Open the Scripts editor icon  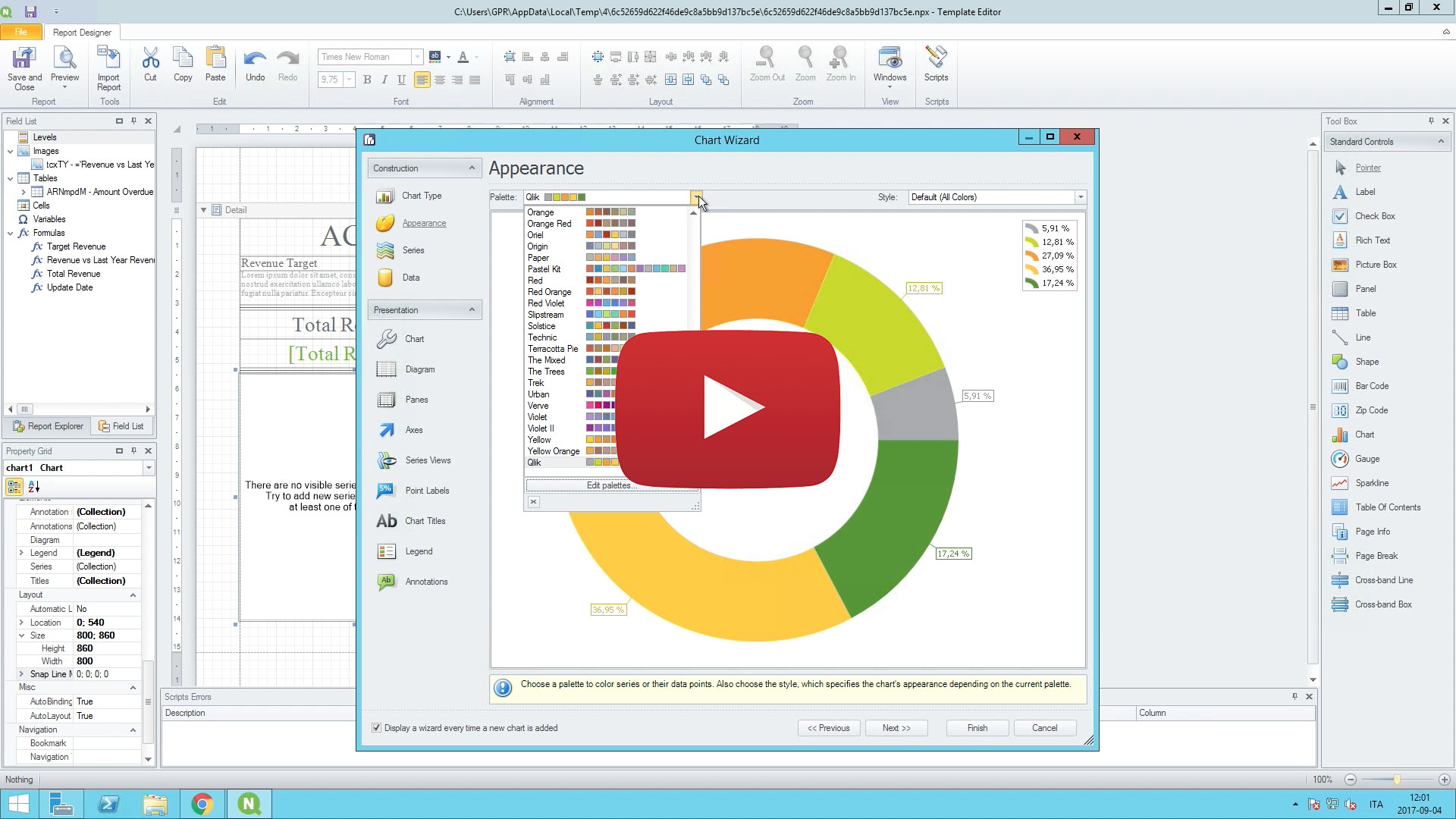click(x=936, y=58)
